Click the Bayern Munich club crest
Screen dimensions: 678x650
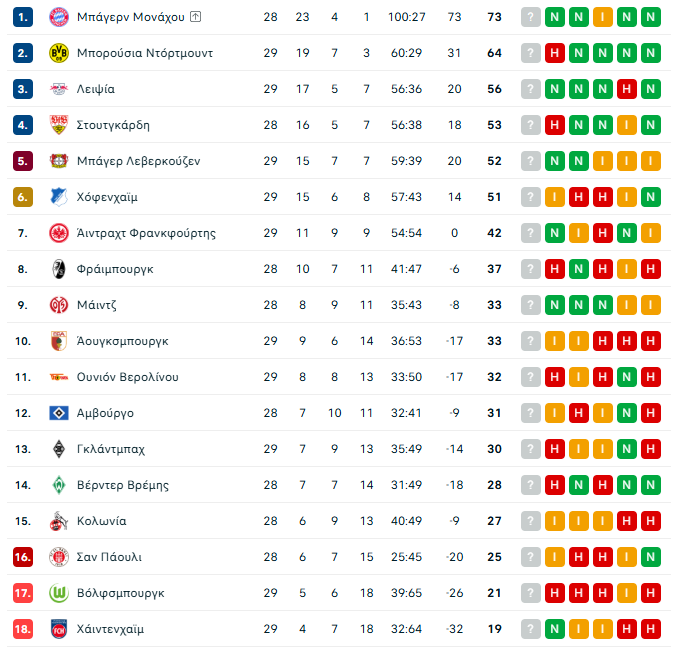pos(58,17)
